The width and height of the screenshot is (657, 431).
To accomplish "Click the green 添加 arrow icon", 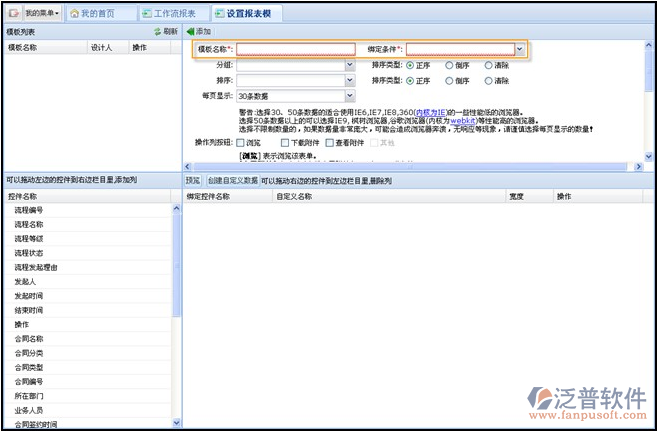I will pyautogui.click(x=191, y=32).
